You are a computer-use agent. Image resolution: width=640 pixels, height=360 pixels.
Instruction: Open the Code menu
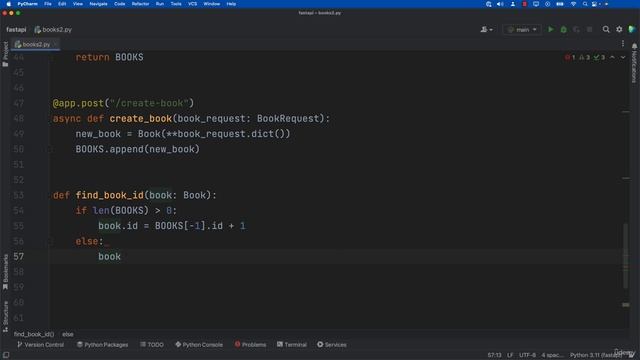click(x=120, y=4)
